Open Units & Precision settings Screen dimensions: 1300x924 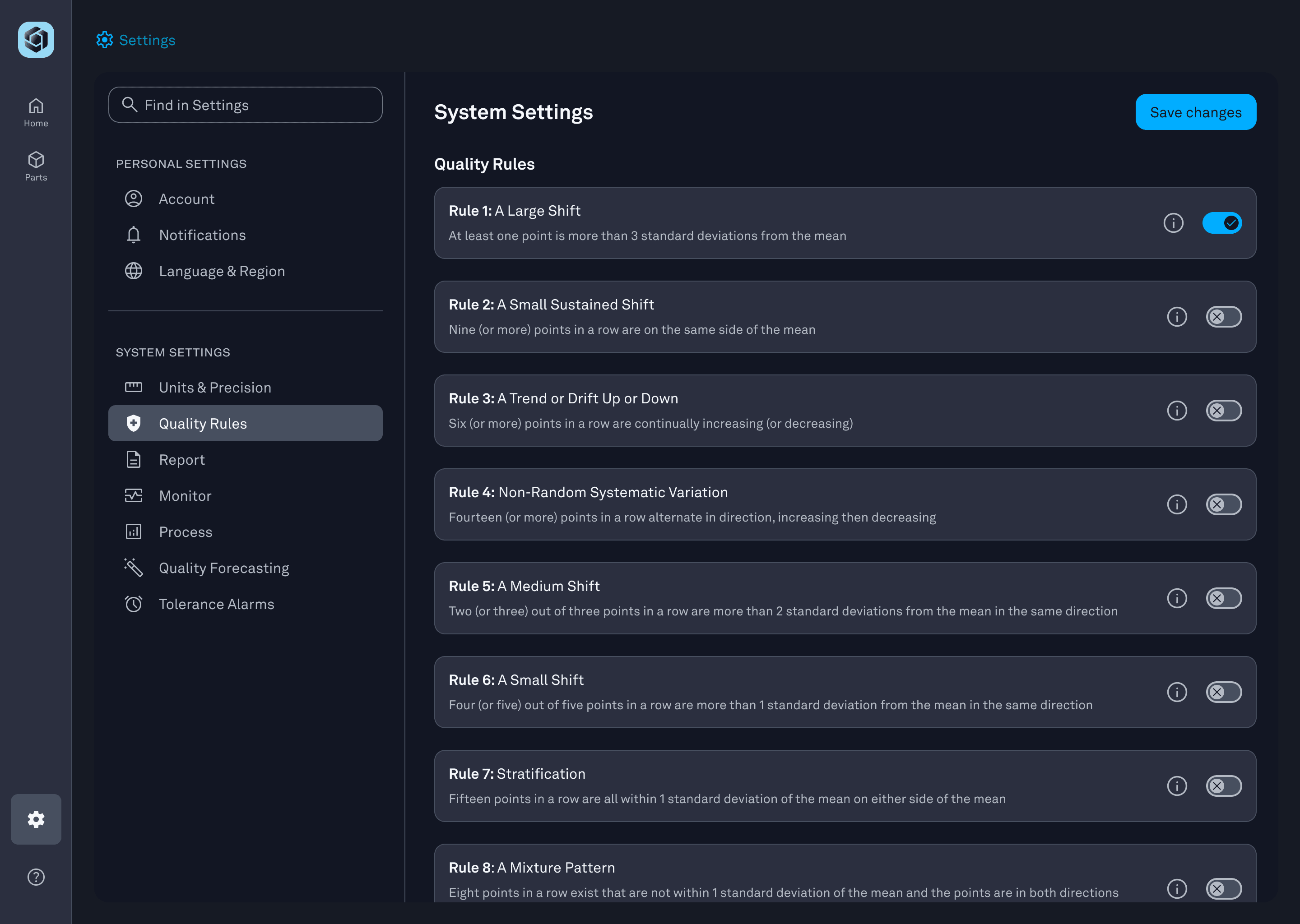[x=214, y=388]
